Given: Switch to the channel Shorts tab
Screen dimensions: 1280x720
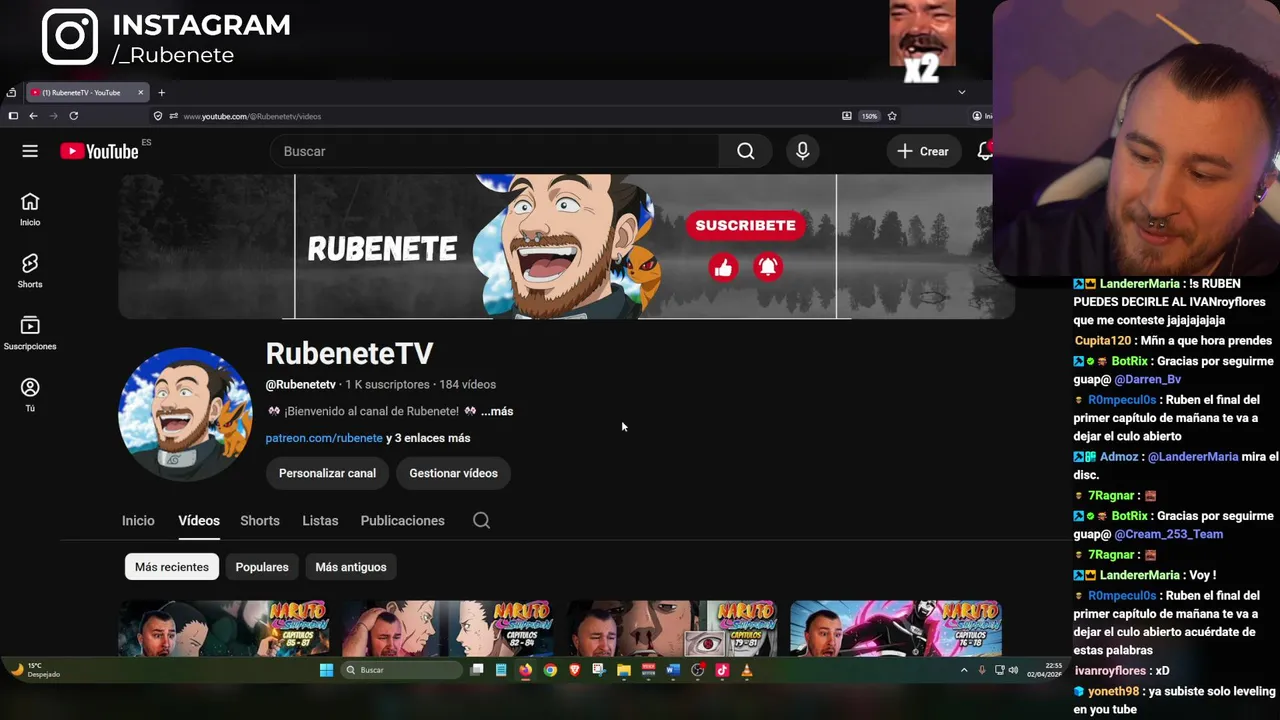Looking at the screenshot, I should tap(260, 521).
